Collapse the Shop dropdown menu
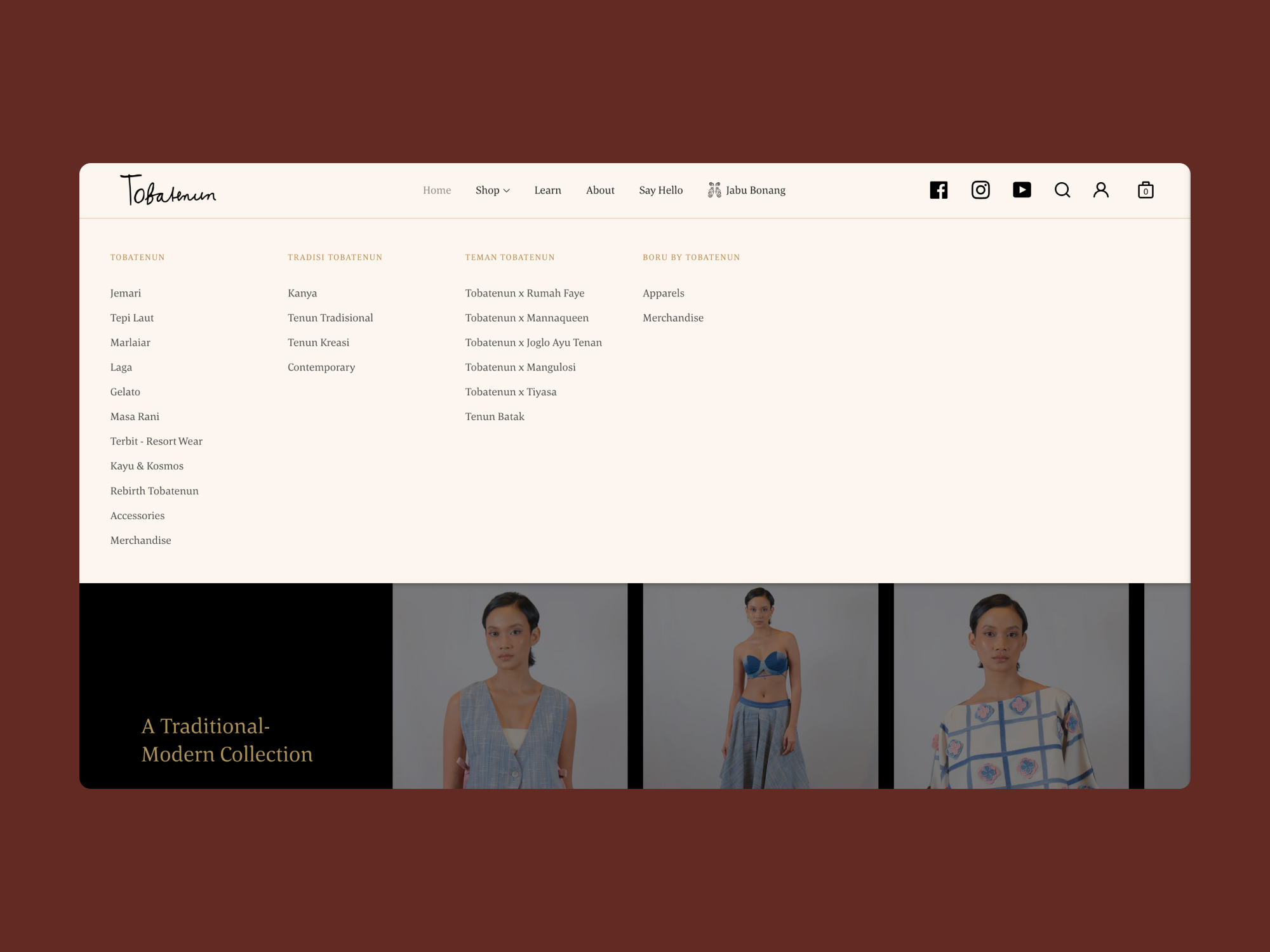Image resolution: width=1270 pixels, height=952 pixels. click(493, 190)
